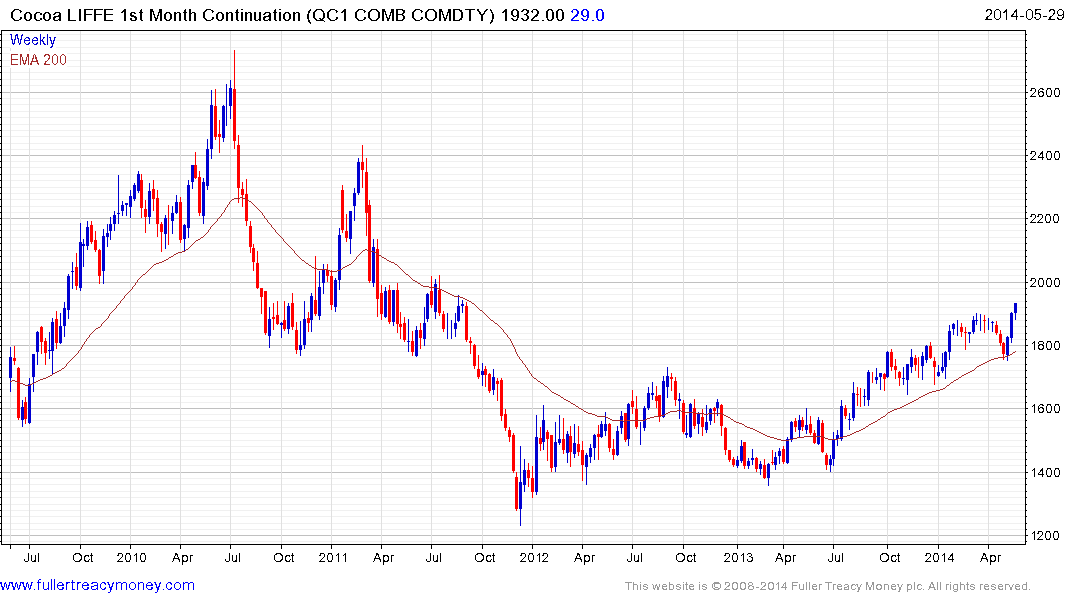Click the 1200 price axis label
This screenshot has height=600, width=1075.
tap(1046, 536)
